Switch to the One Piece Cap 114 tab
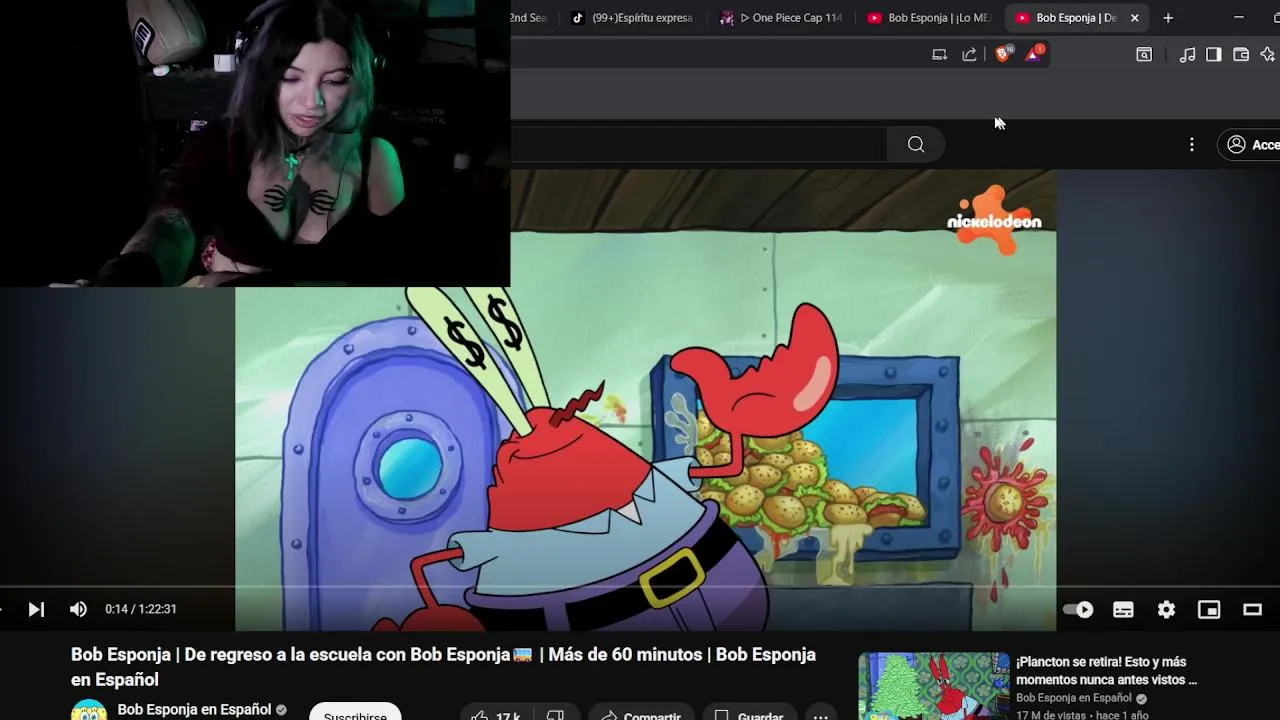 [x=783, y=18]
